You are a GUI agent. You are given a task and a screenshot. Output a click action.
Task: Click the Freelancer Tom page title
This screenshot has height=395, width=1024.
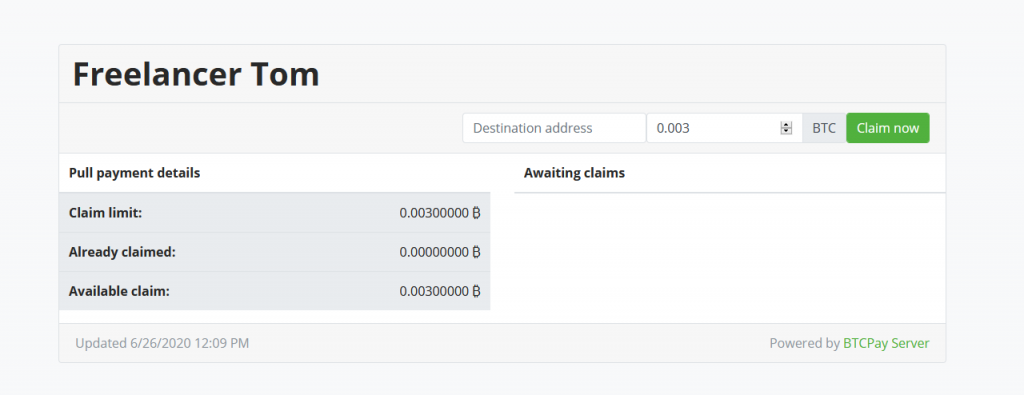(196, 74)
